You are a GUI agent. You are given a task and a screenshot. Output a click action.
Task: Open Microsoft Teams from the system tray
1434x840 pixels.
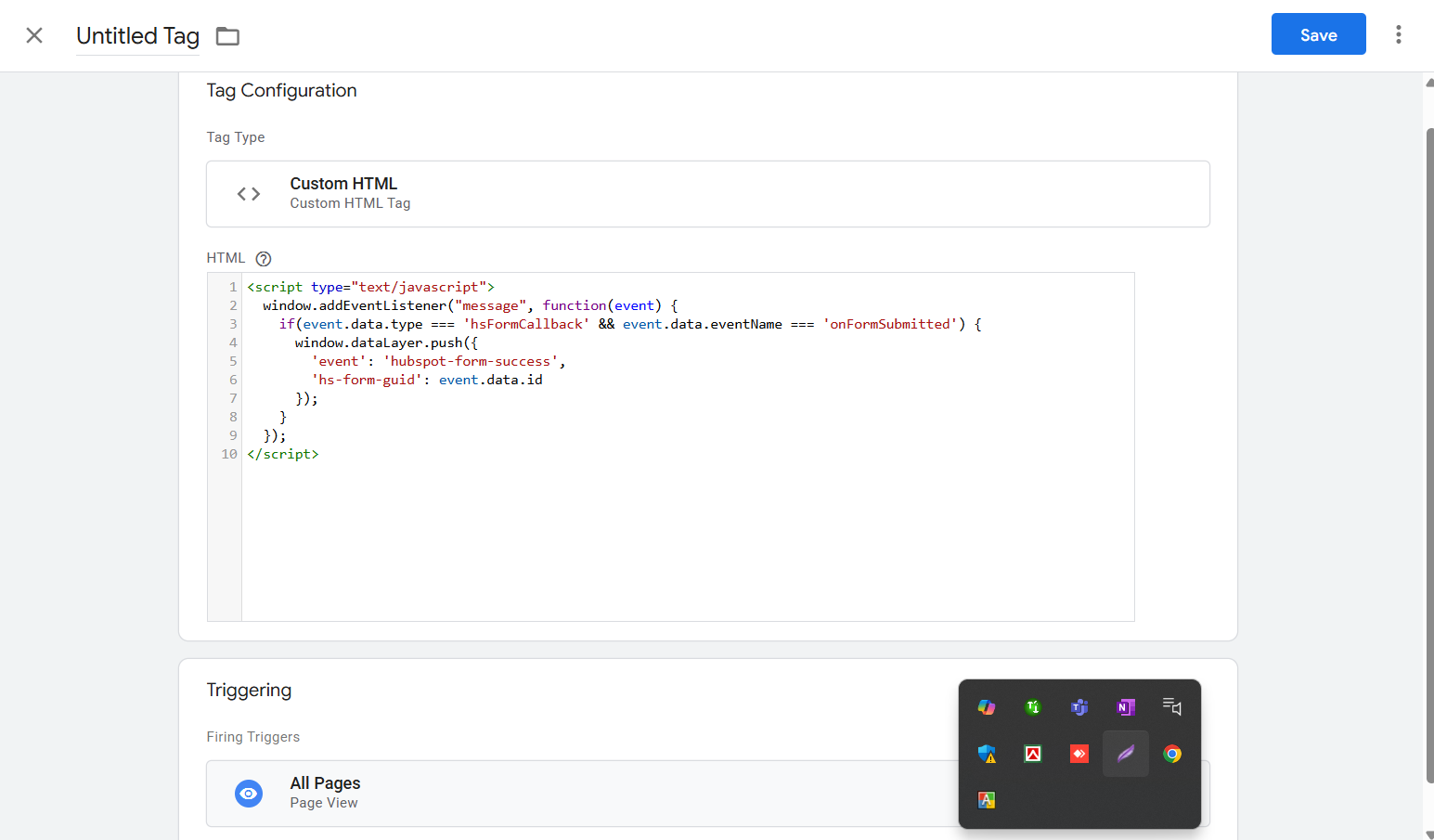pos(1079,707)
